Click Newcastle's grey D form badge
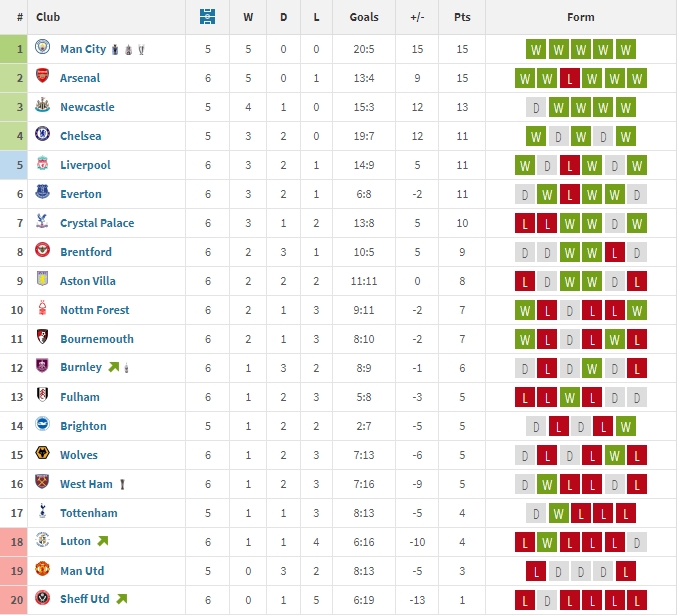This screenshot has height=615, width=677. point(536,107)
